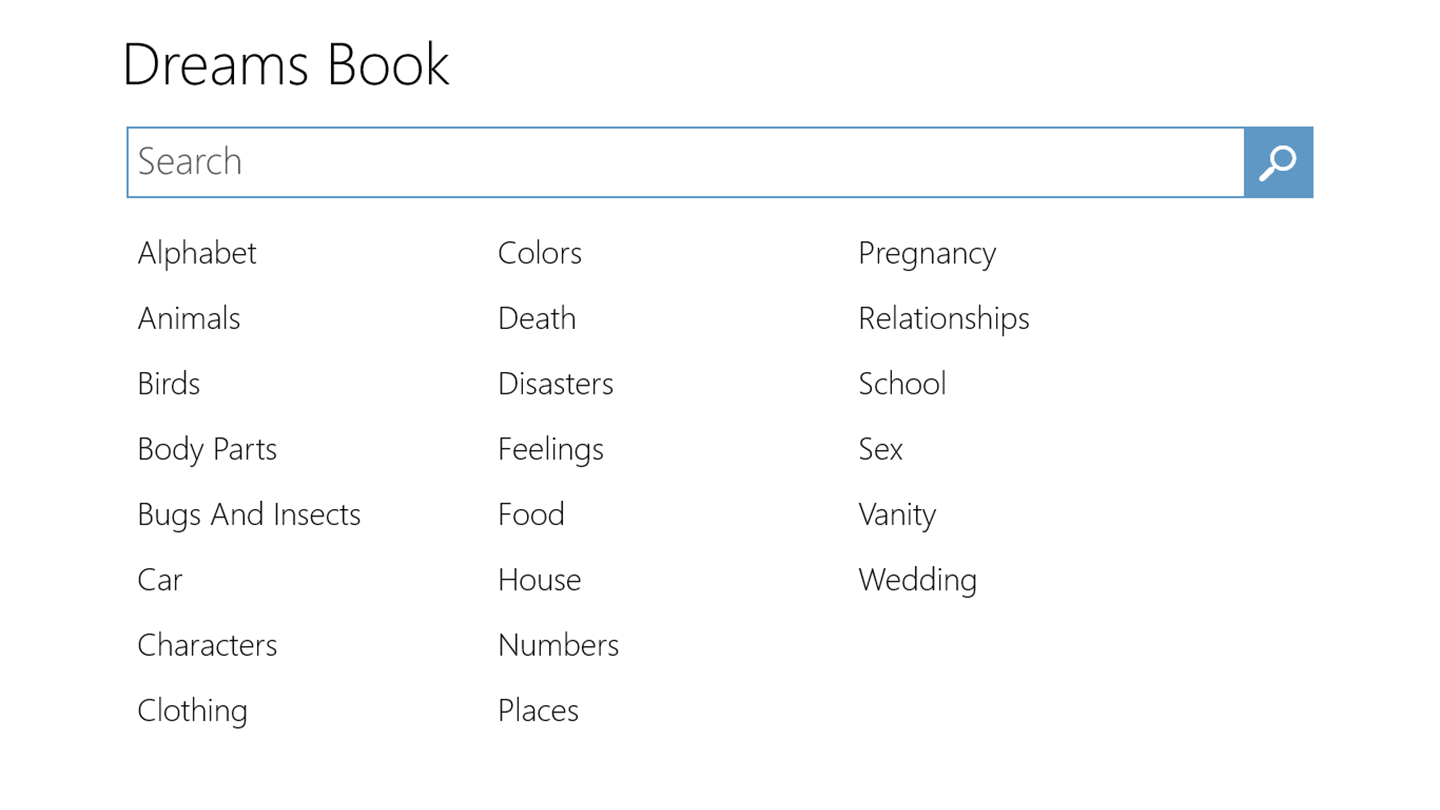Go to the Places category
Image resolution: width=1440 pixels, height=810 pixels.
[x=538, y=710]
